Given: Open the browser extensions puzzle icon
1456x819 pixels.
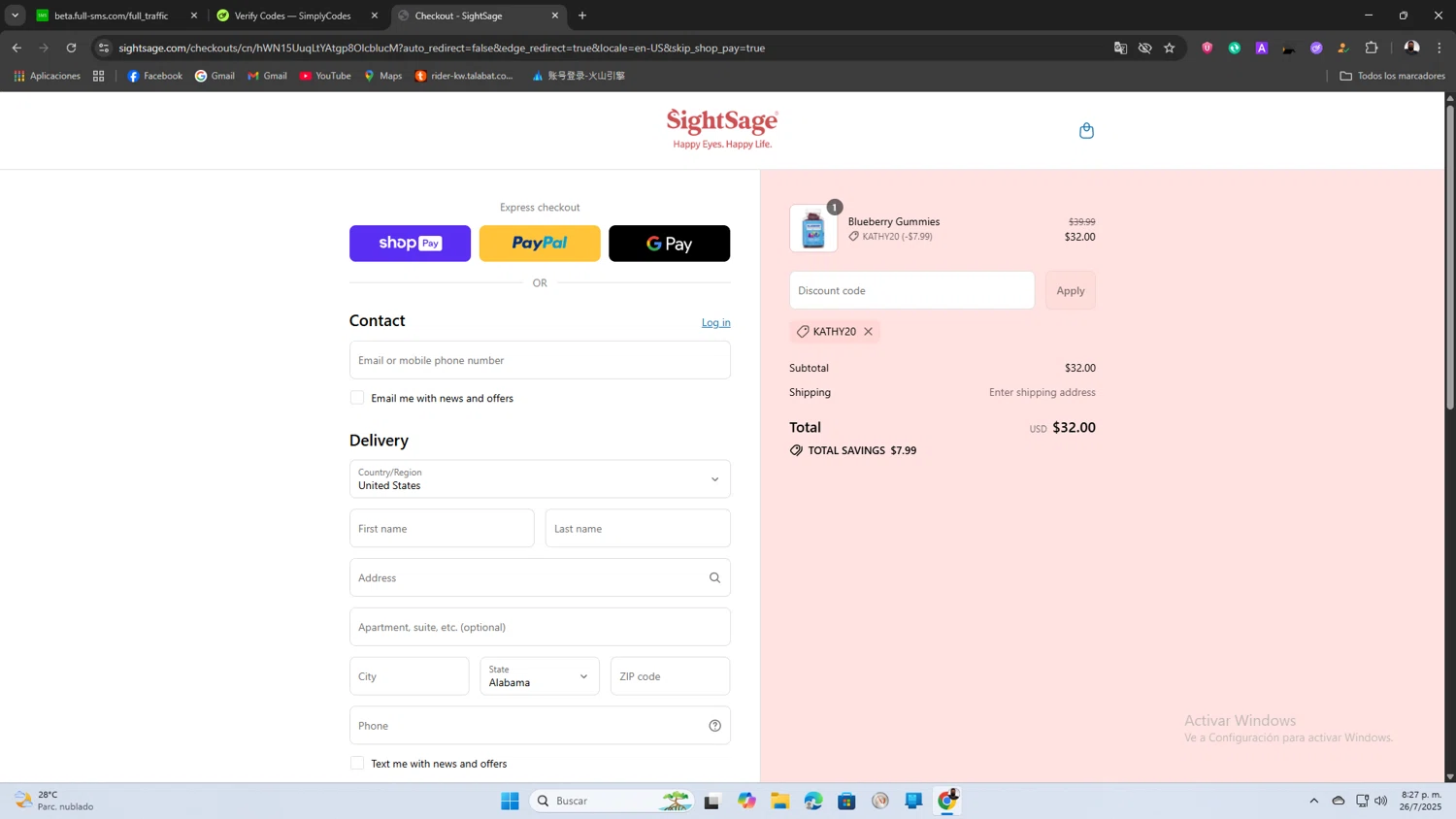Looking at the screenshot, I should tap(1372, 48).
